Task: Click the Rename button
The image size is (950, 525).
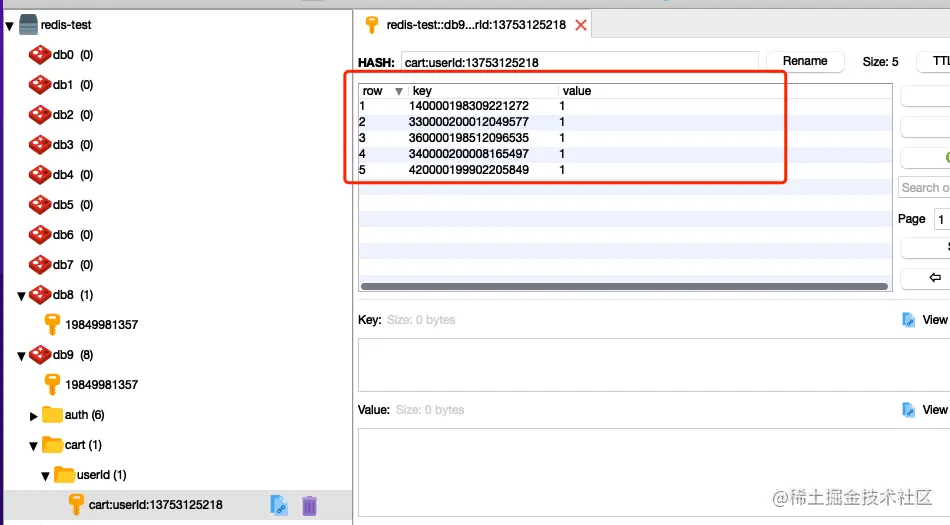Action: [805, 61]
